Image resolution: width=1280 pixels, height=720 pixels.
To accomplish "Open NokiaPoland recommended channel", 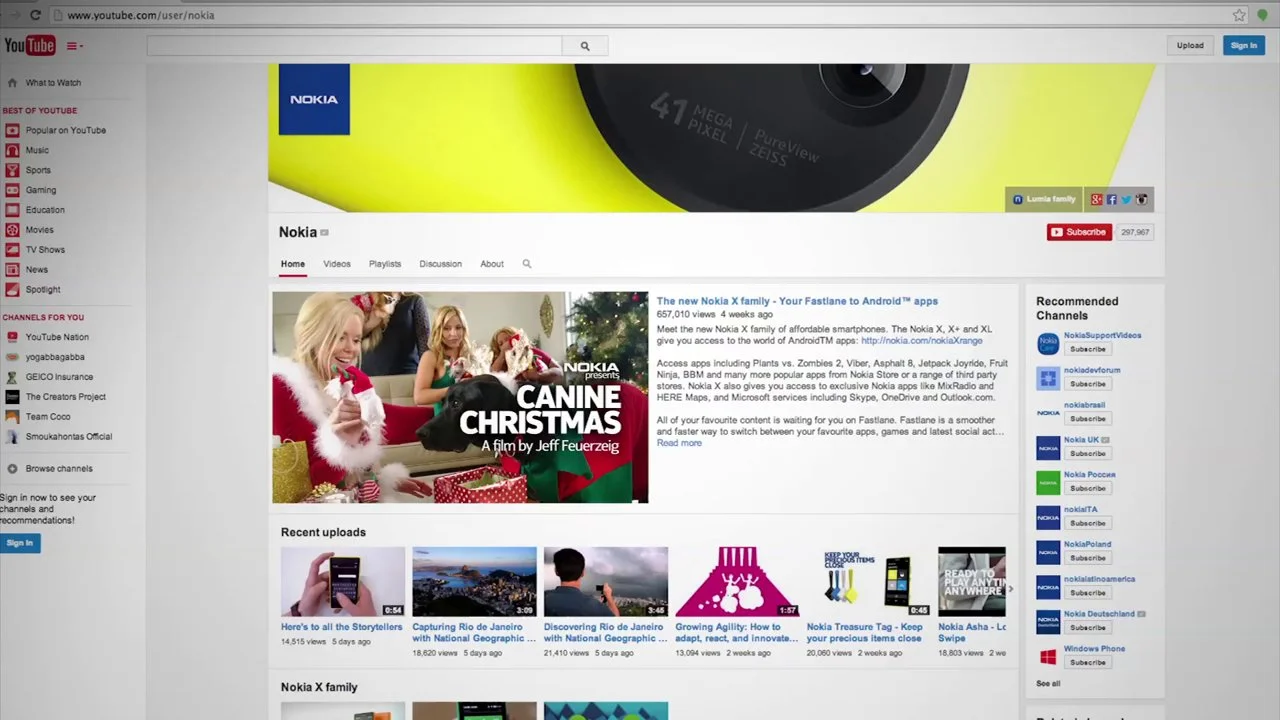I will point(1087,544).
